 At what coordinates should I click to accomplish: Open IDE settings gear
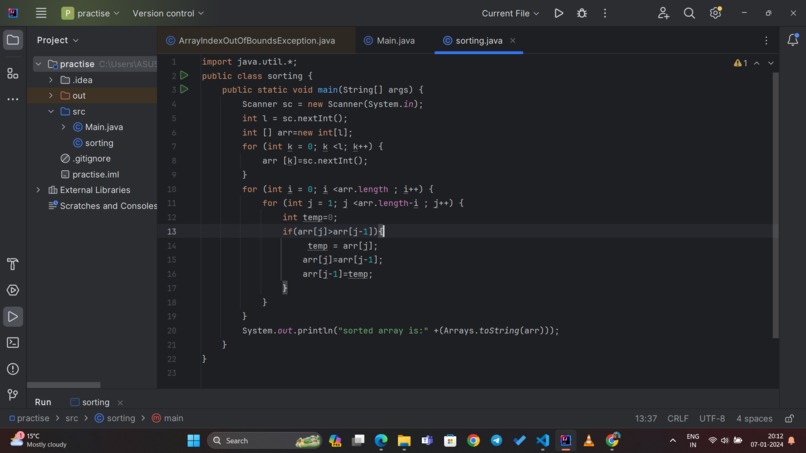tap(715, 13)
